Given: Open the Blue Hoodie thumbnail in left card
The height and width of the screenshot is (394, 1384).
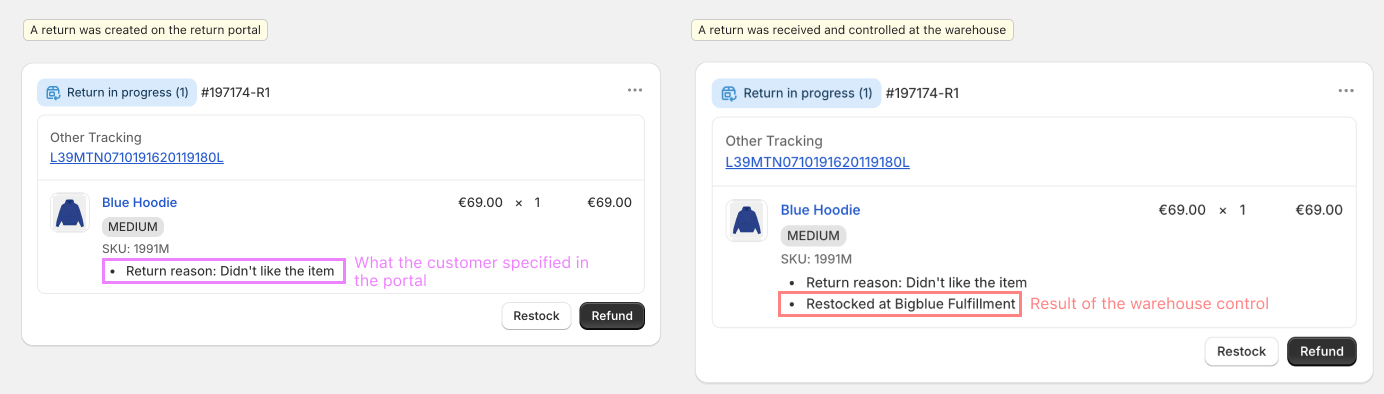Looking at the screenshot, I should pyautogui.click(x=69, y=212).
